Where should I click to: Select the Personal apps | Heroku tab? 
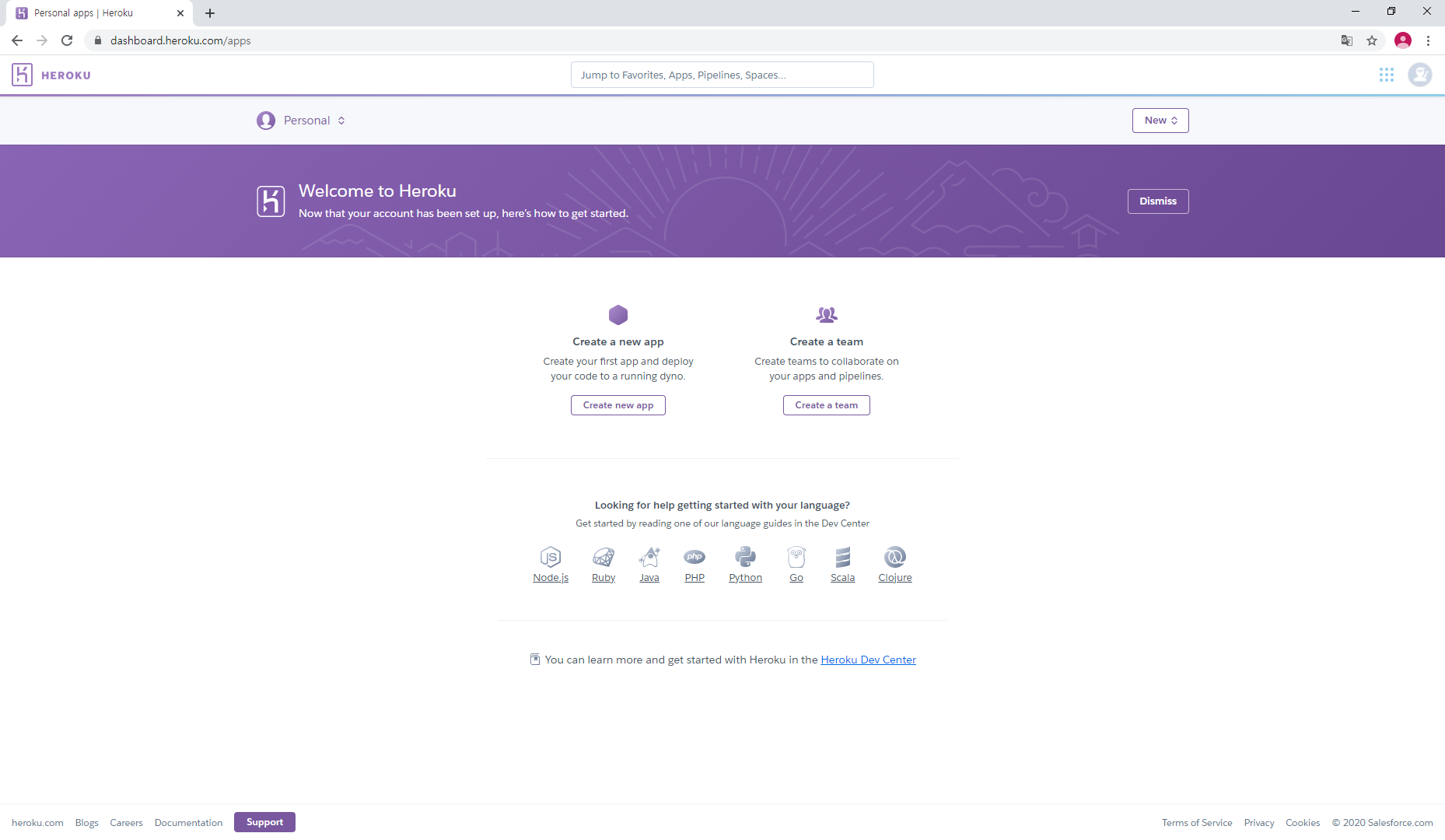click(100, 13)
